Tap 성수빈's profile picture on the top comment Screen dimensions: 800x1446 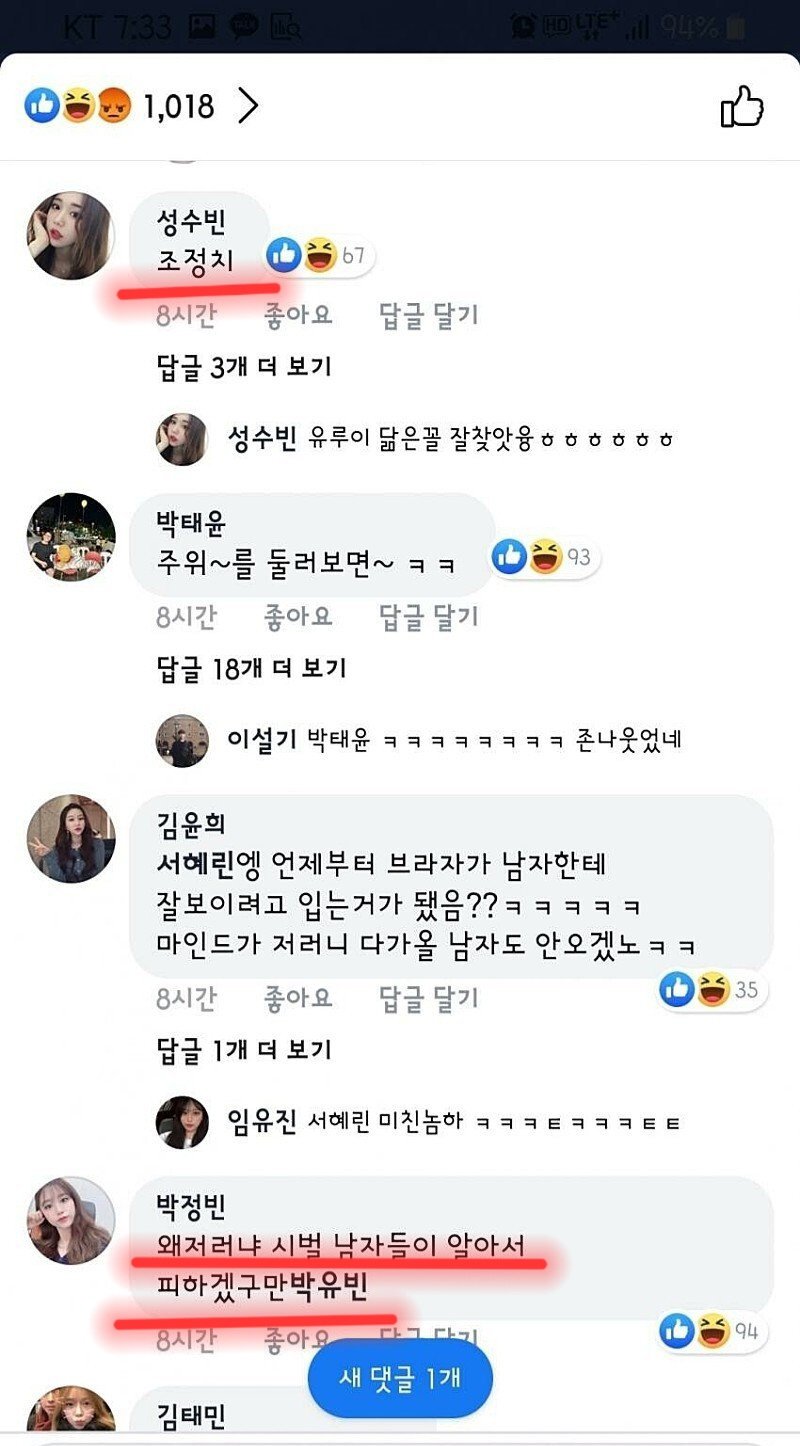click(x=70, y=235)
